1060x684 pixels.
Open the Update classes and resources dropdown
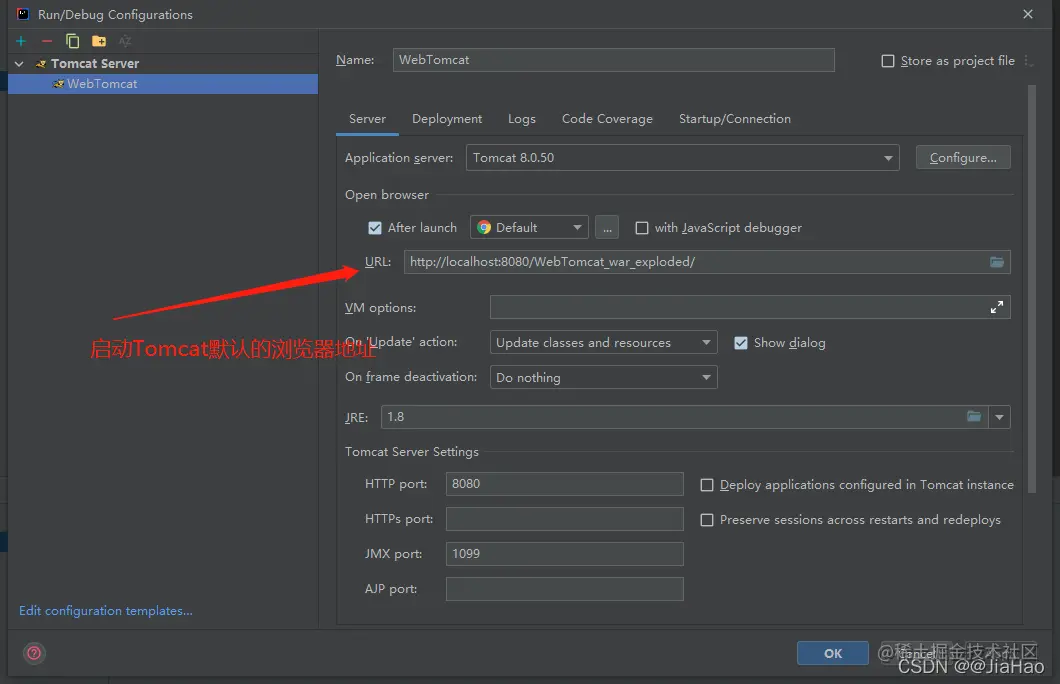pos(603,343)
